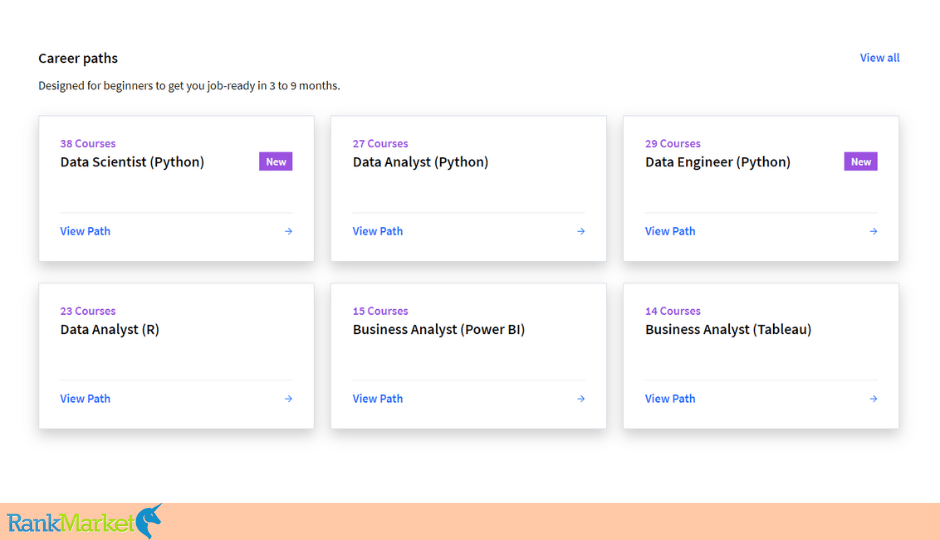The image size is (940, 540).
Task: Click arrow icon on Data Engineer (Python) card
Action: coord(873,231)
